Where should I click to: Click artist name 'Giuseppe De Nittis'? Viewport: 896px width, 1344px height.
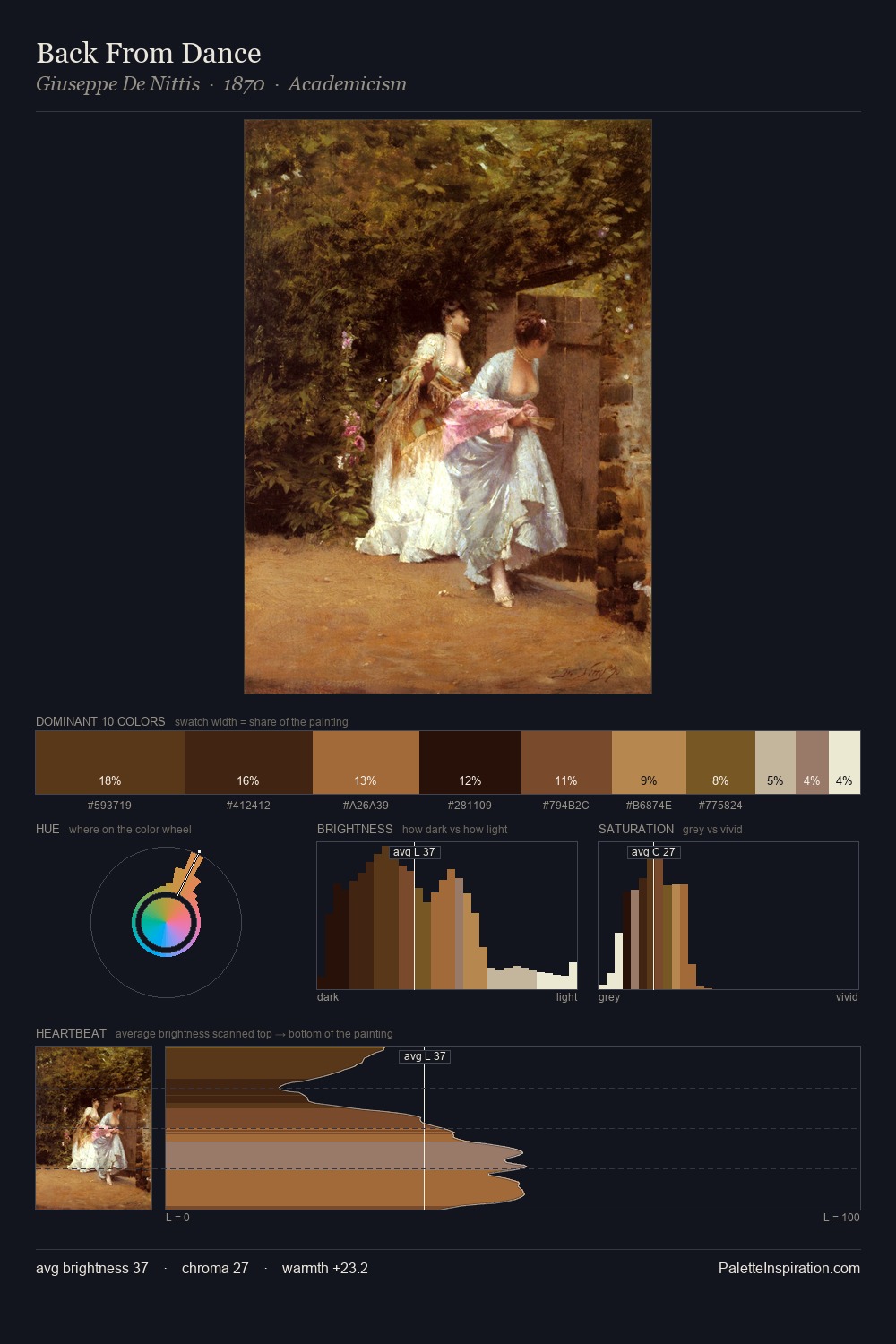coord(117,84)
